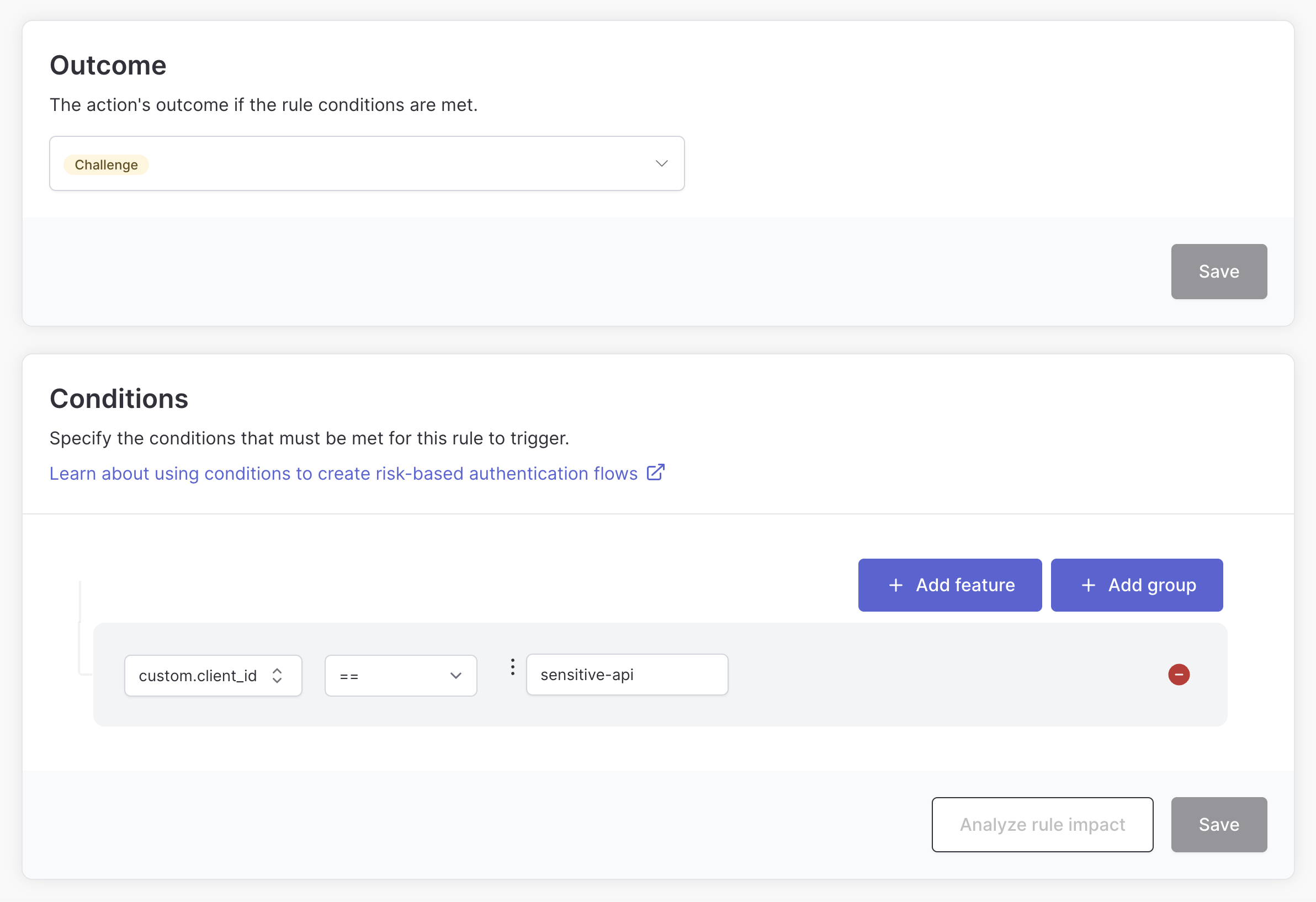Expand the == operator dropdown
Screen dimensions: 1316x902
(400, 676)
